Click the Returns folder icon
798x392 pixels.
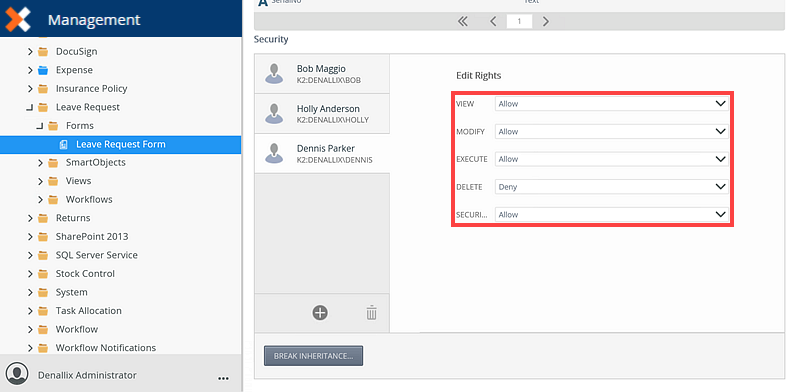(x=43, y=218)
